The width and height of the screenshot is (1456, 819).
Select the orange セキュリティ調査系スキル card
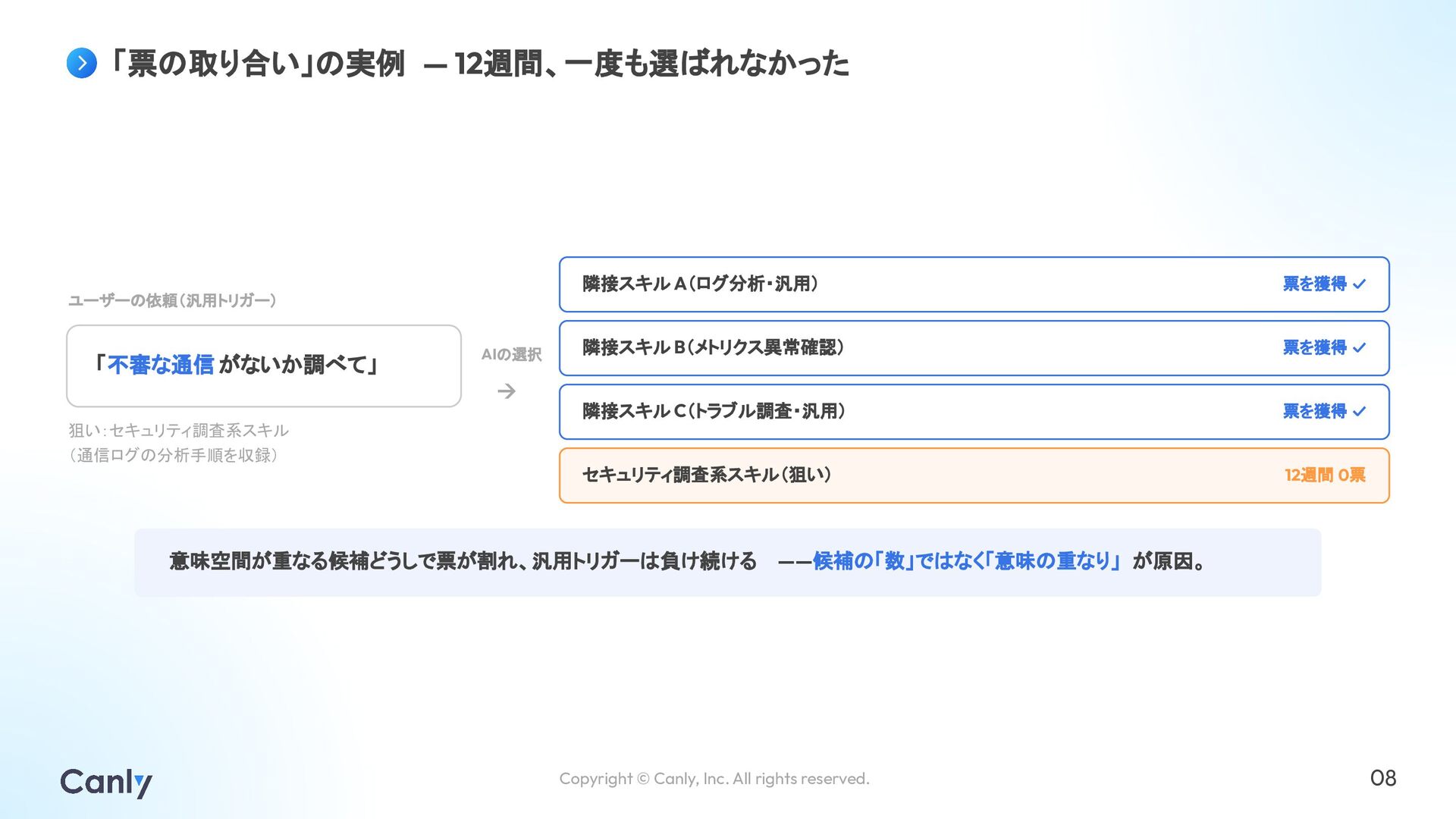click(x=974, y=475)
